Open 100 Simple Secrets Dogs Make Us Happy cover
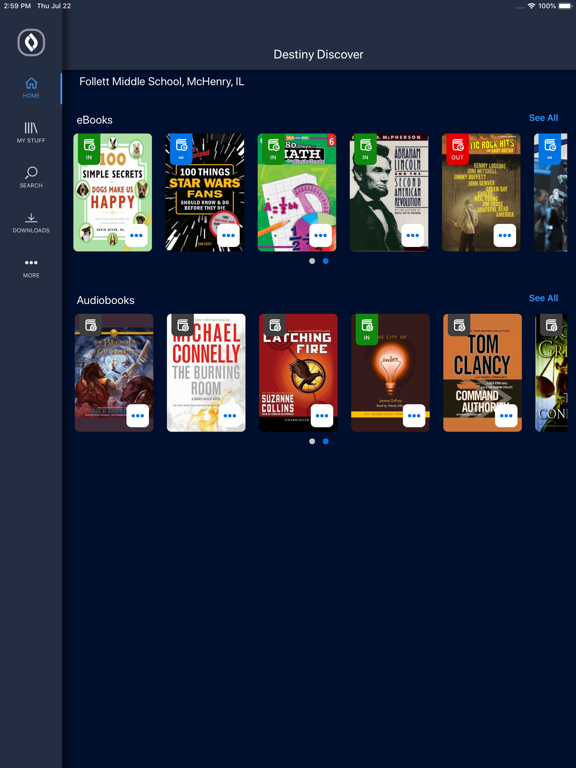Image resolution: width=576 pixels, height=768 pixels. tap(113, 192)
